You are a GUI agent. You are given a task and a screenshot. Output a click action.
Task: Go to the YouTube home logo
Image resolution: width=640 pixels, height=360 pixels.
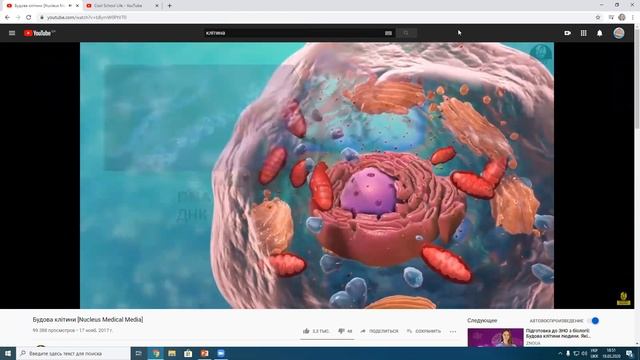[x=39, y=33]
